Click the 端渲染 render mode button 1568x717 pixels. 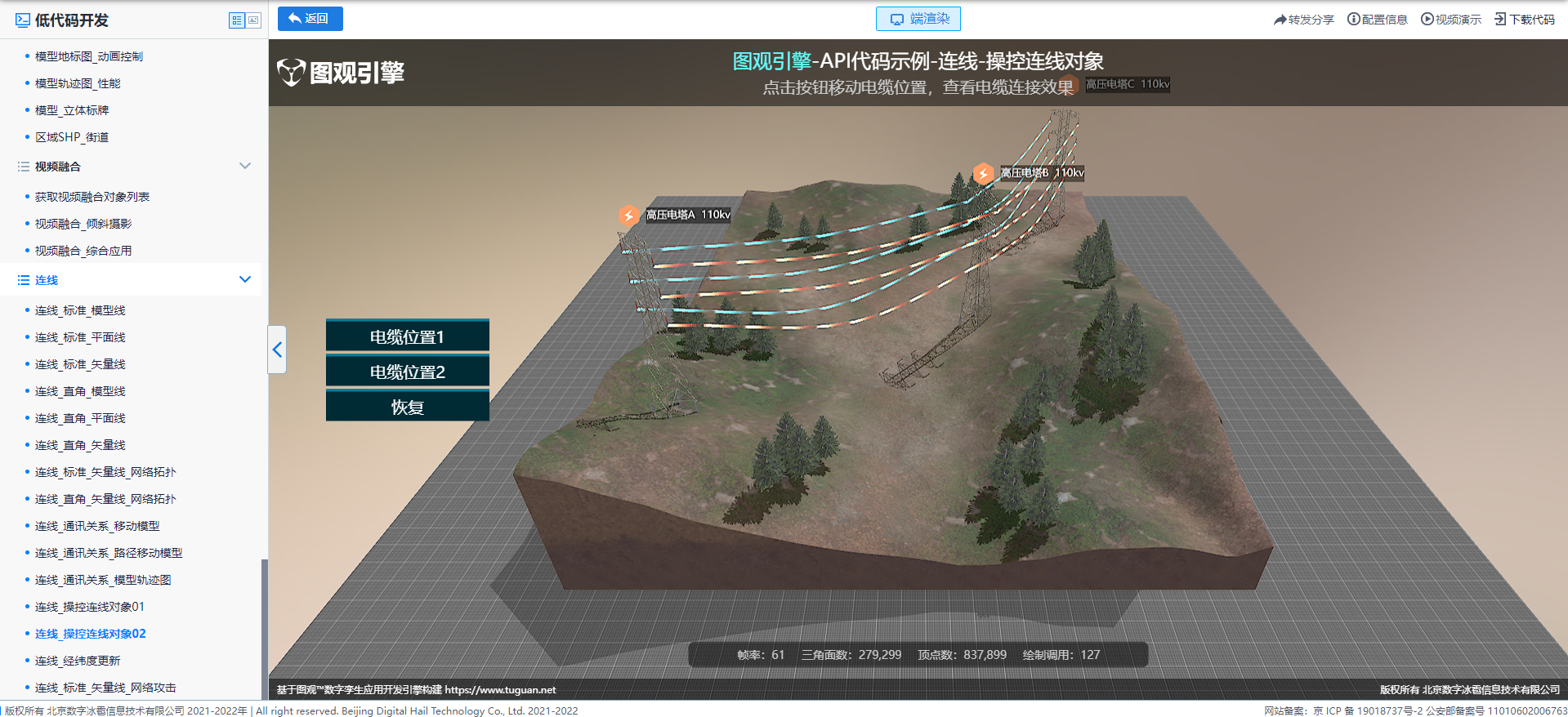click(918, 19)
